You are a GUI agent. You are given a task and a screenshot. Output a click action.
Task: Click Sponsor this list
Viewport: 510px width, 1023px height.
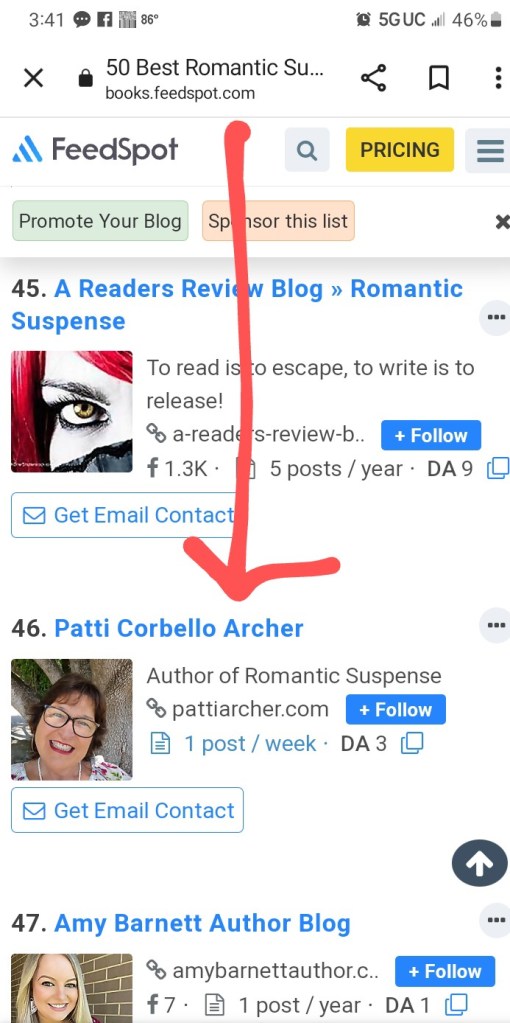278,221
